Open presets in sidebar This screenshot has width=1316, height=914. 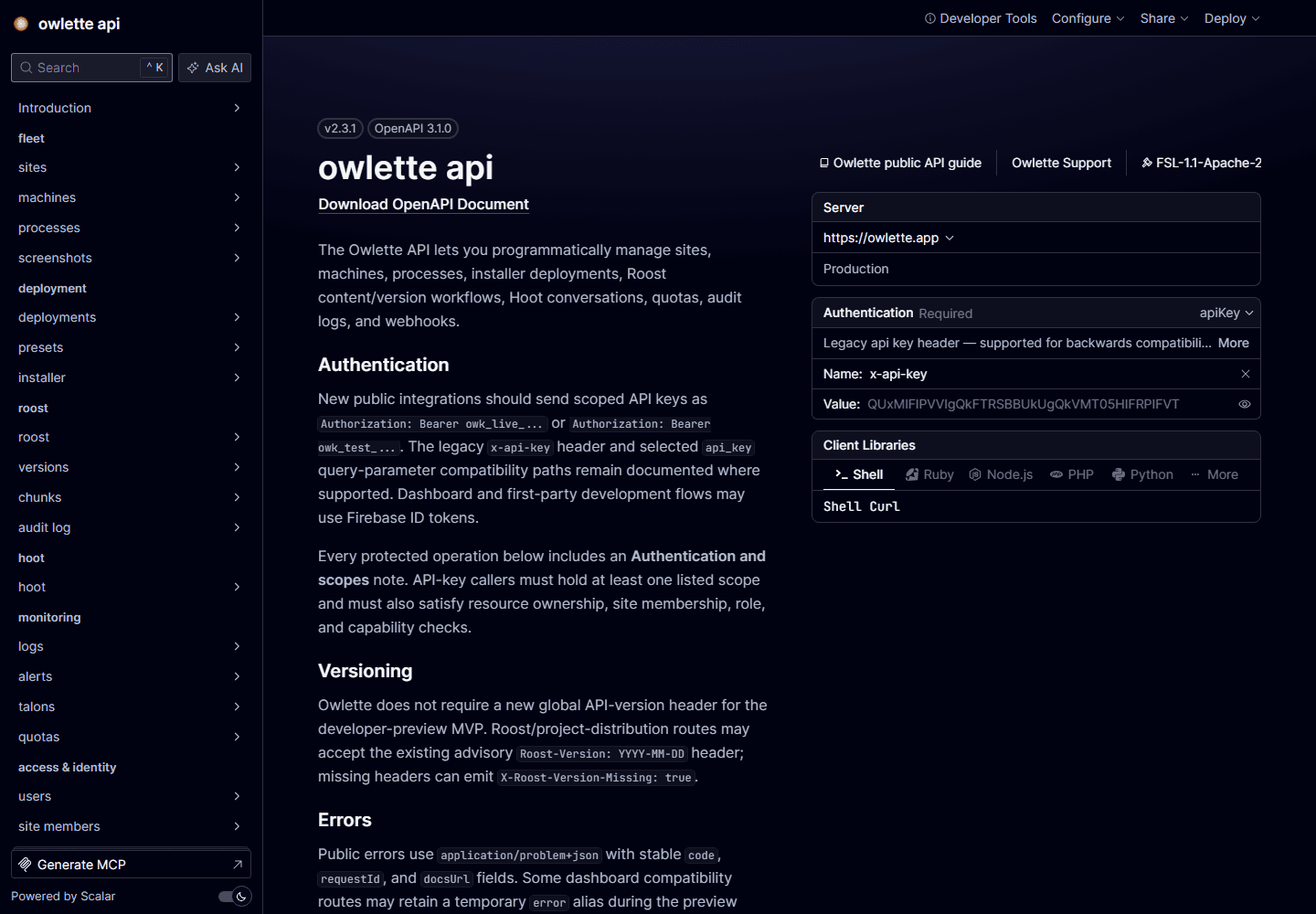pos(131,347)
